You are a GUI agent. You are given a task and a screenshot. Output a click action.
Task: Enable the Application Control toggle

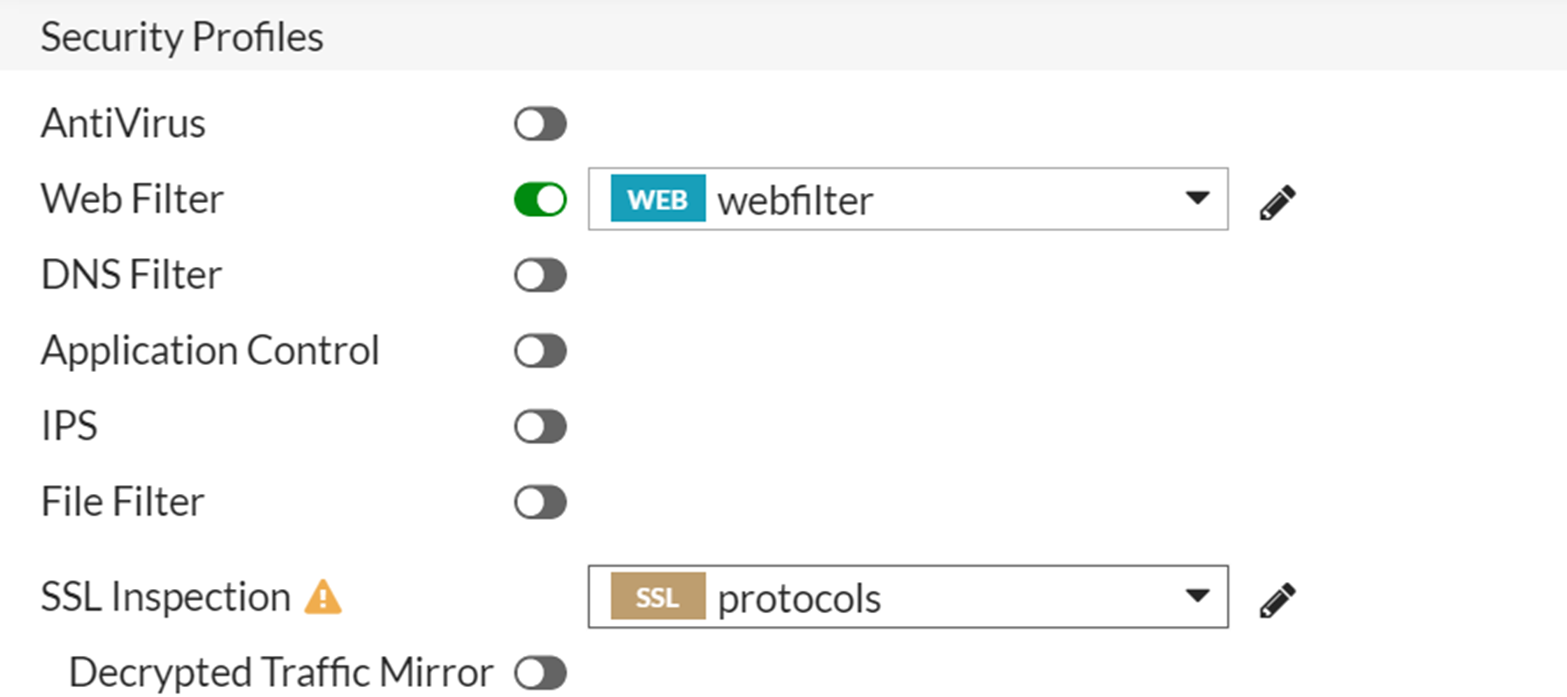click(x=540, y=351)
